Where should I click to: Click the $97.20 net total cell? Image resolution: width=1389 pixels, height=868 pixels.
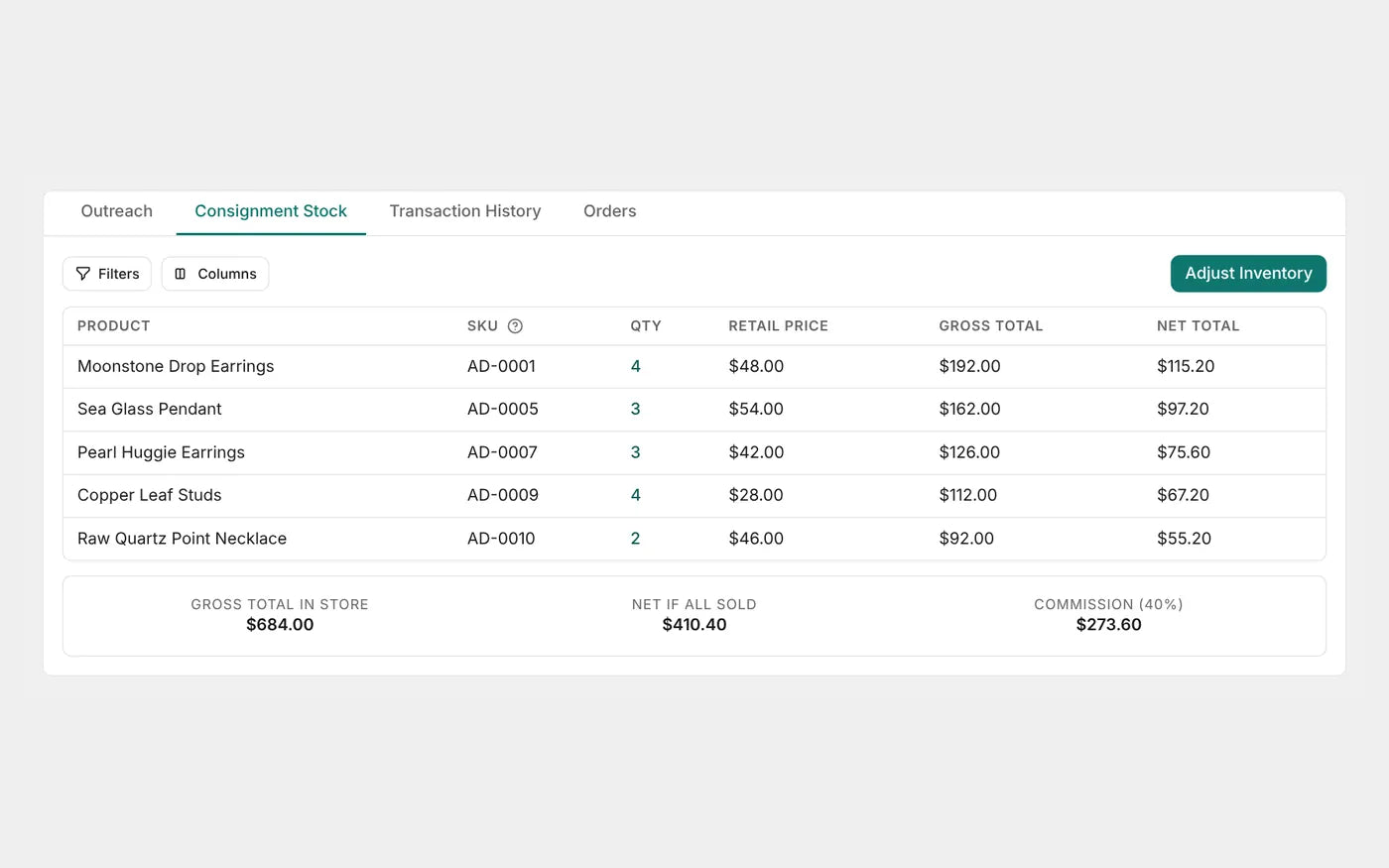tap(1183, 409)
